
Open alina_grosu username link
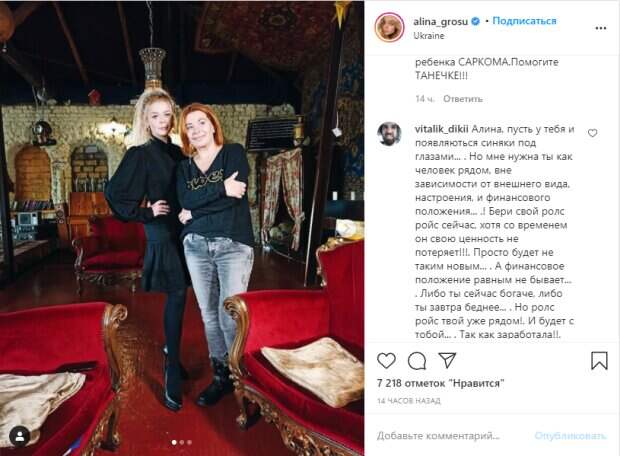440,21
